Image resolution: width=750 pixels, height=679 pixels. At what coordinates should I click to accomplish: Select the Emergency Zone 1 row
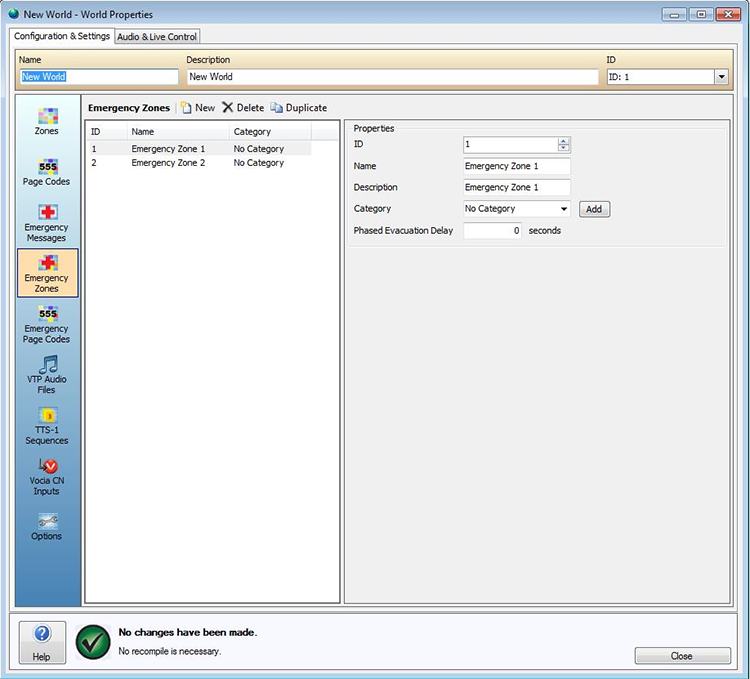point(200,149)
